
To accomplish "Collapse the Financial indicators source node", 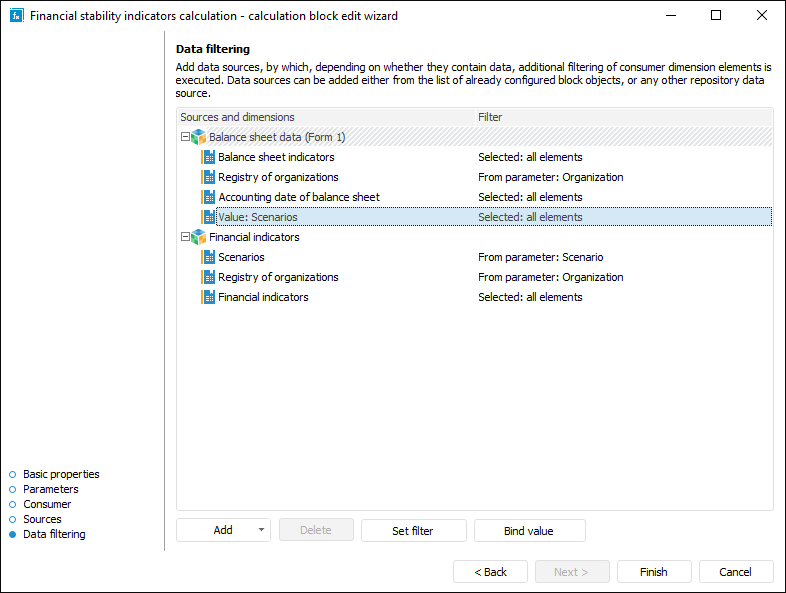I will 185,237.
